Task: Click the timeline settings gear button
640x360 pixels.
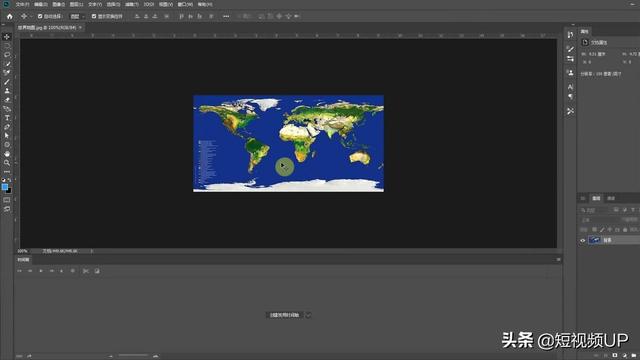Action: point(73,271)
